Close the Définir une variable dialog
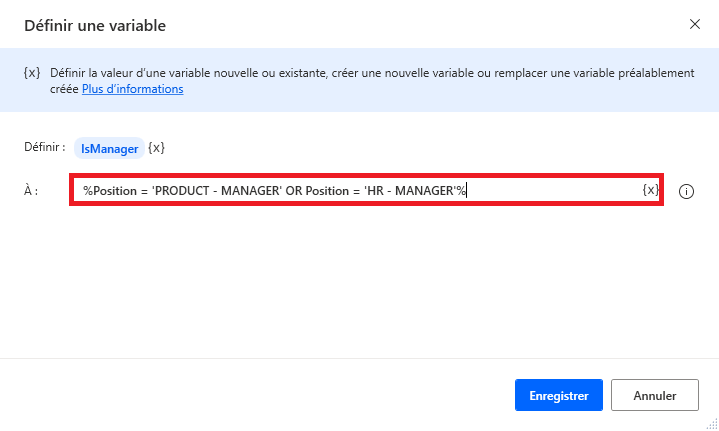The height and width of the screenshot is (431, 719). (695, 24)
